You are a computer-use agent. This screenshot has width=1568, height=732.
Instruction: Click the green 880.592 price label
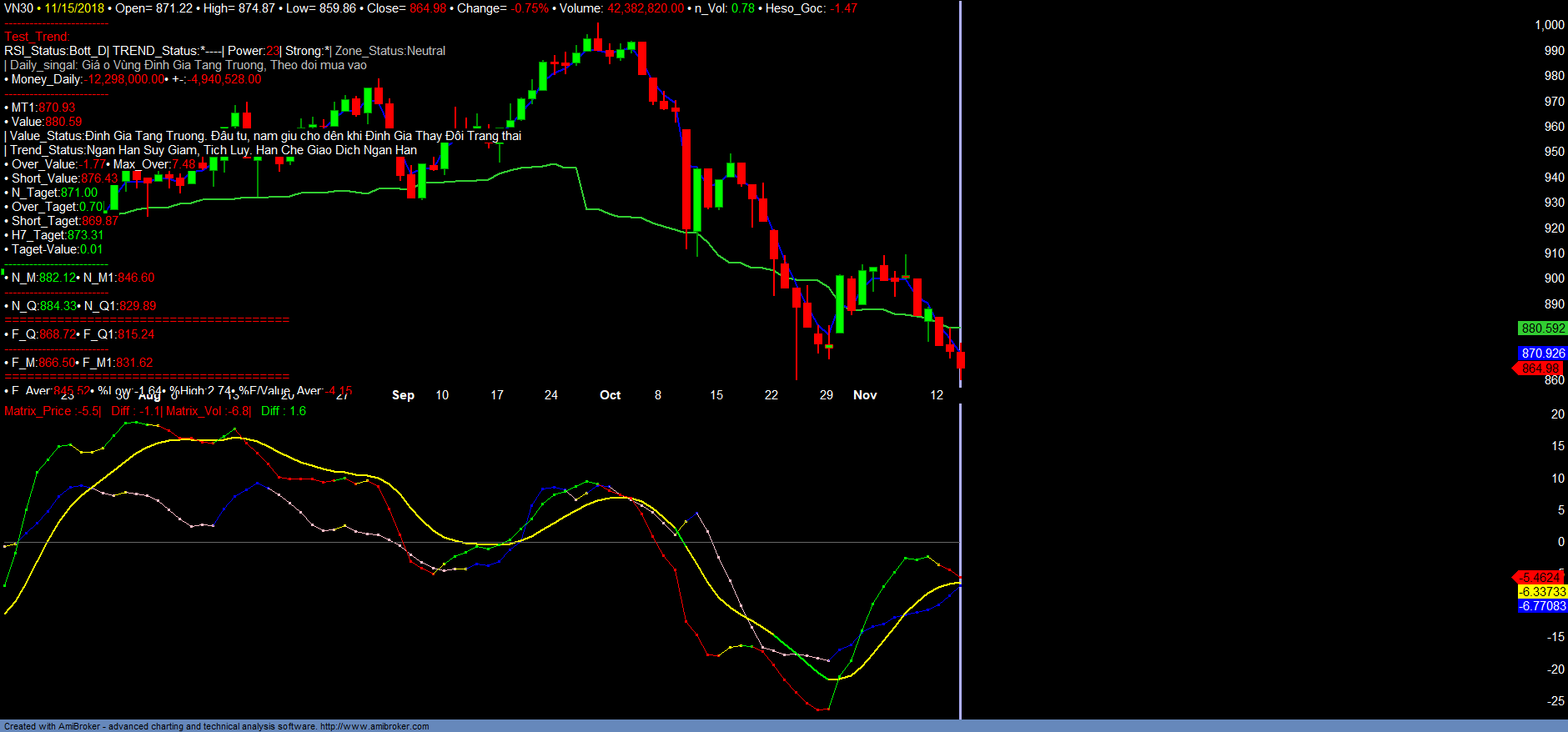pyautogui.click(x=1542, y=328)
